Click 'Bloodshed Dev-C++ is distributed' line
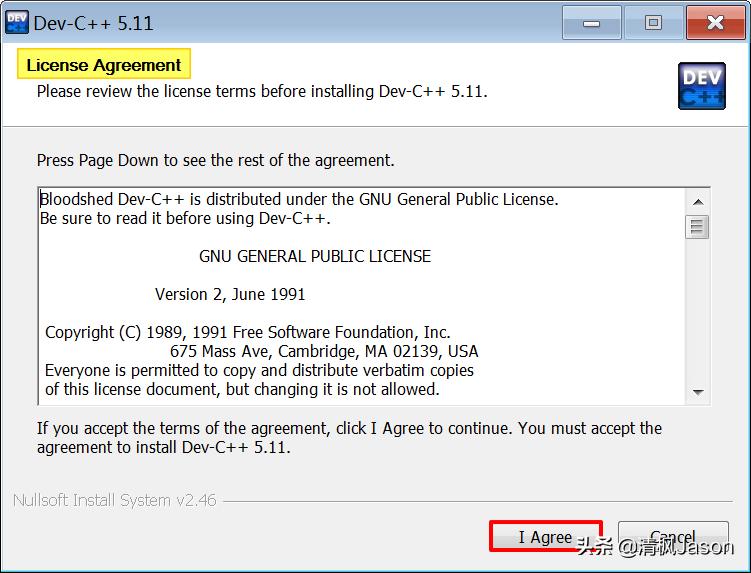The image size is (751, 573). tap(299, 199)
